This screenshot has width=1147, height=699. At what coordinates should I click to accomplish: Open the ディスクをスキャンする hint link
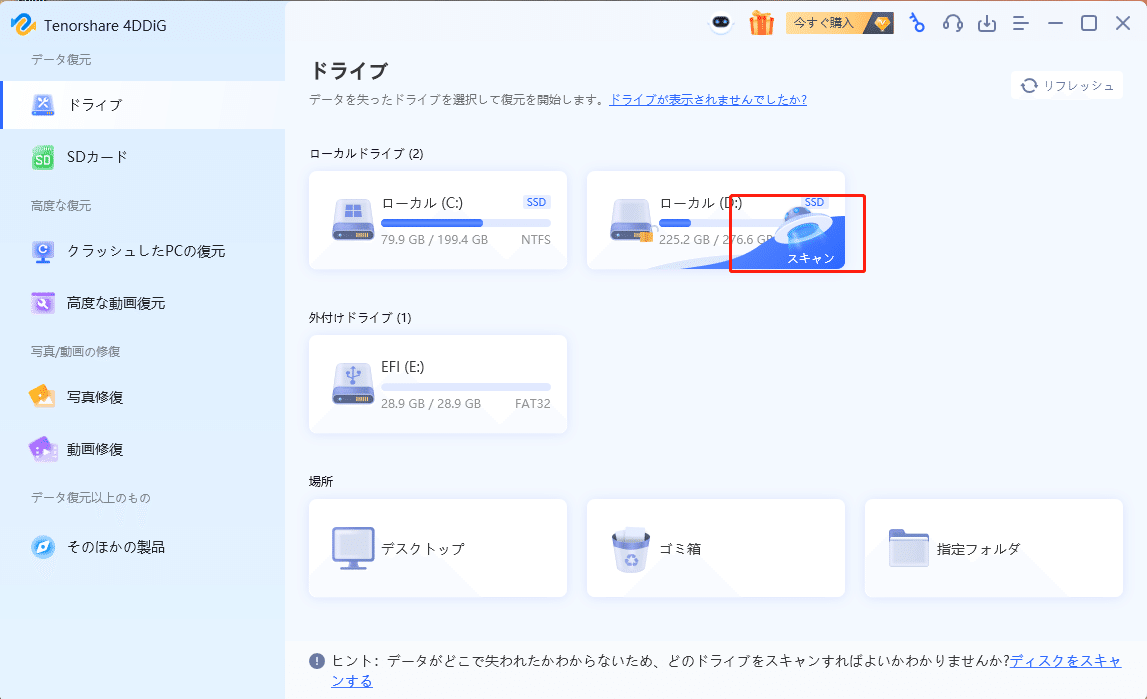coord(1065,661)
